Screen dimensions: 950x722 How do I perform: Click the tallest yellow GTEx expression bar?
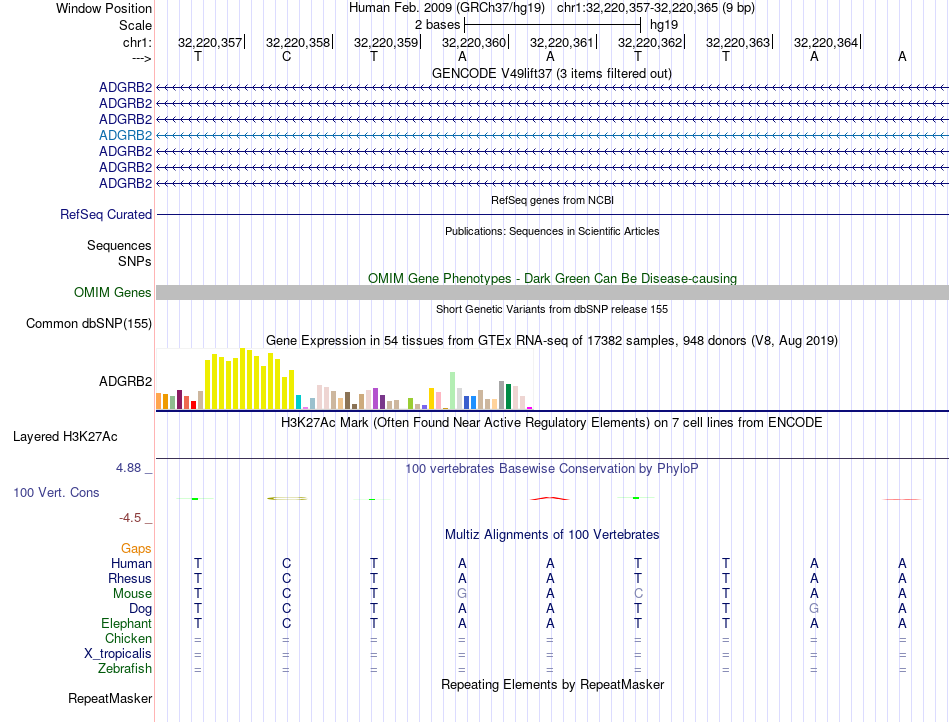243,379
